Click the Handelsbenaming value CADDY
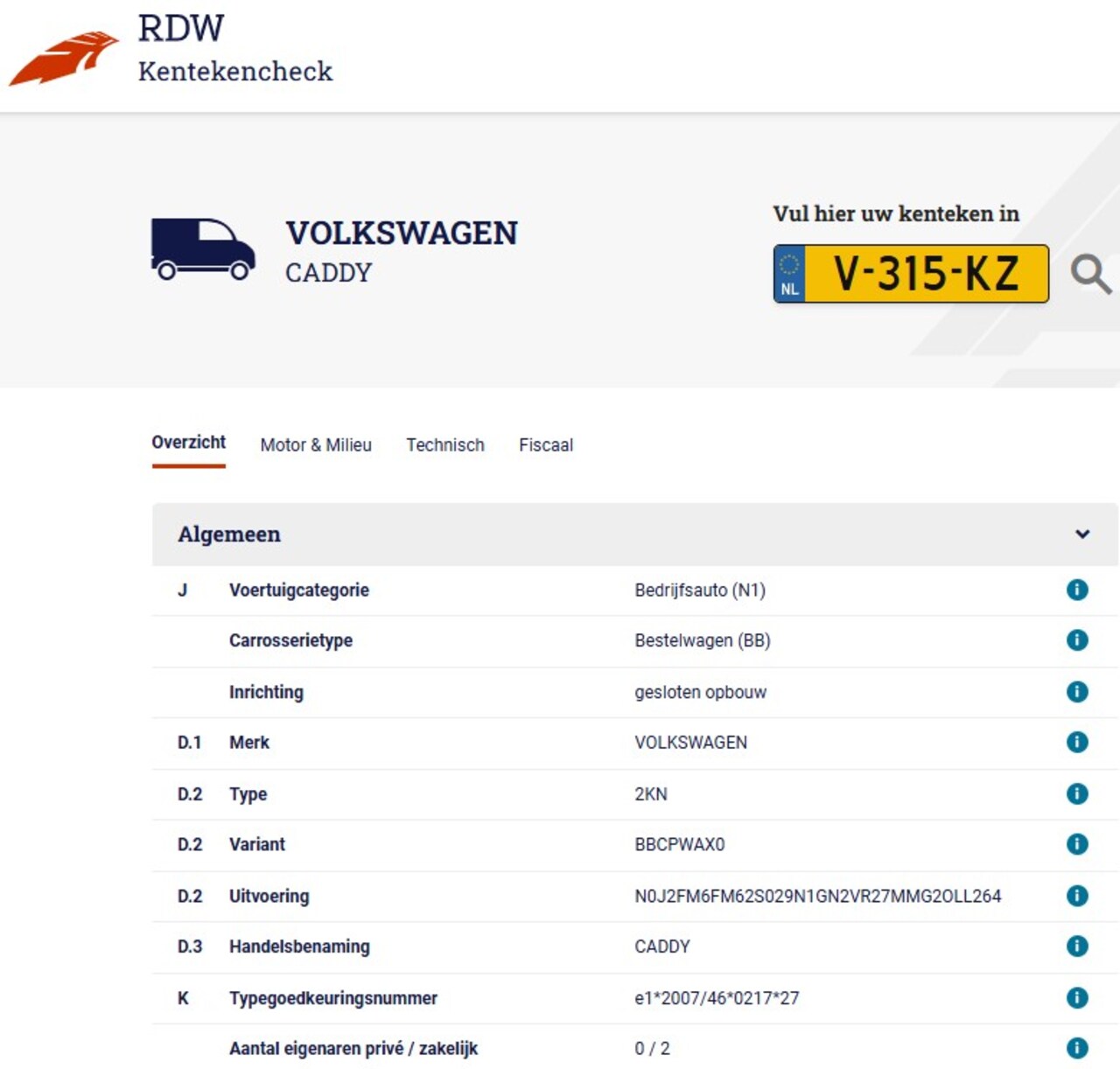 pos(662,947)
